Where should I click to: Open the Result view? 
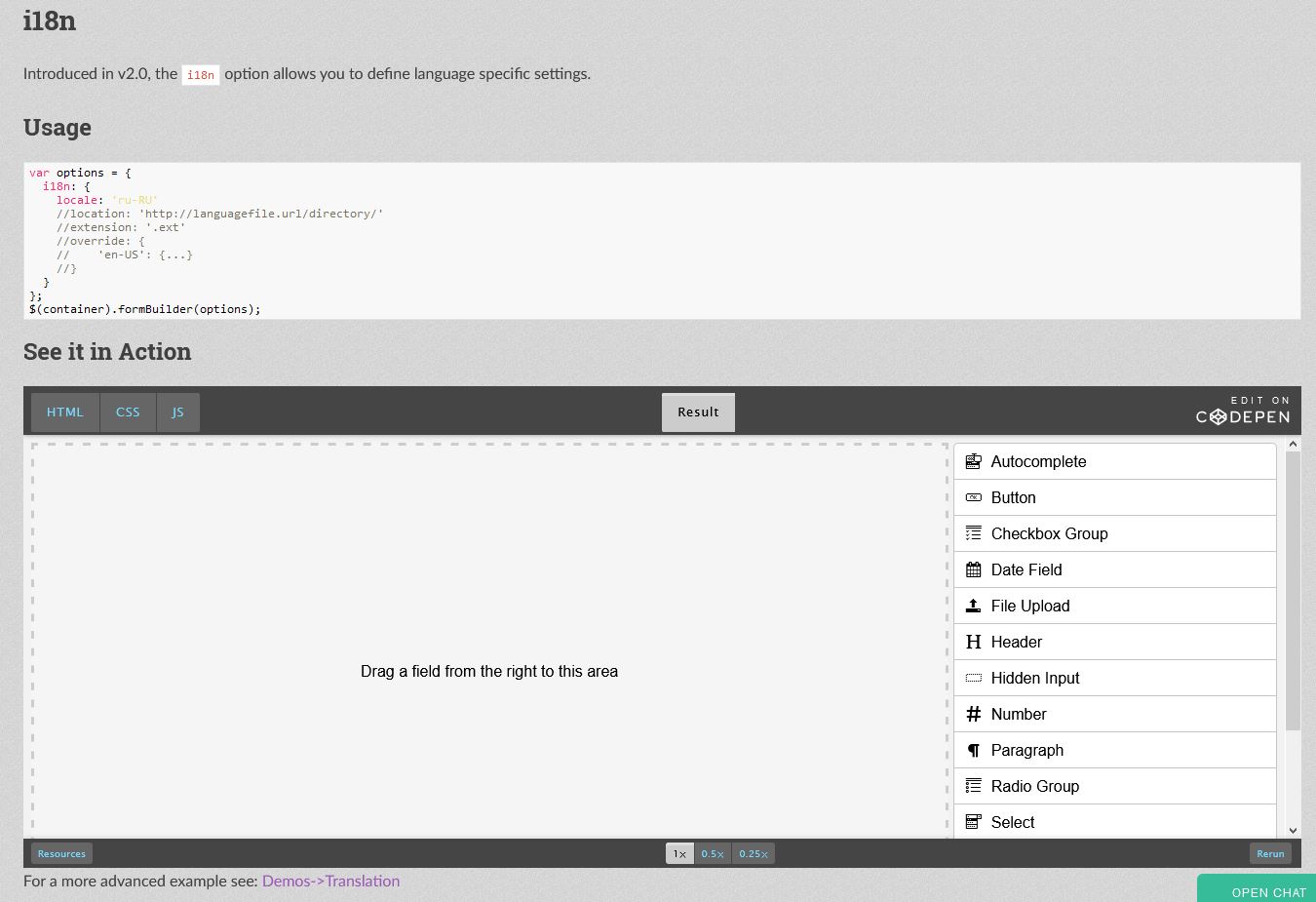coord(698,412)
